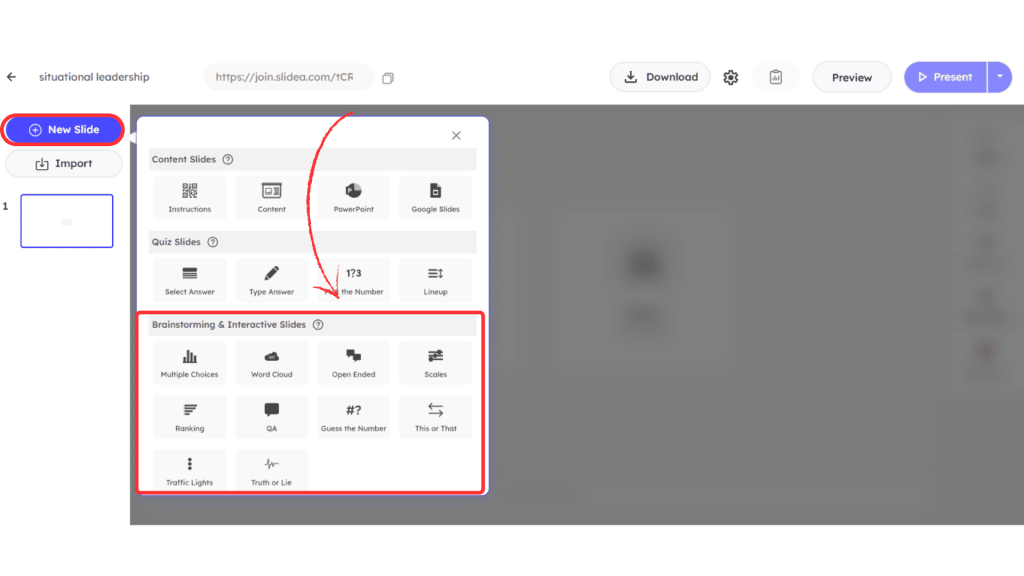Screen dimensions: 1024x576
Task: Choose the Multiple Choices slide type
Action: point(190,362)
